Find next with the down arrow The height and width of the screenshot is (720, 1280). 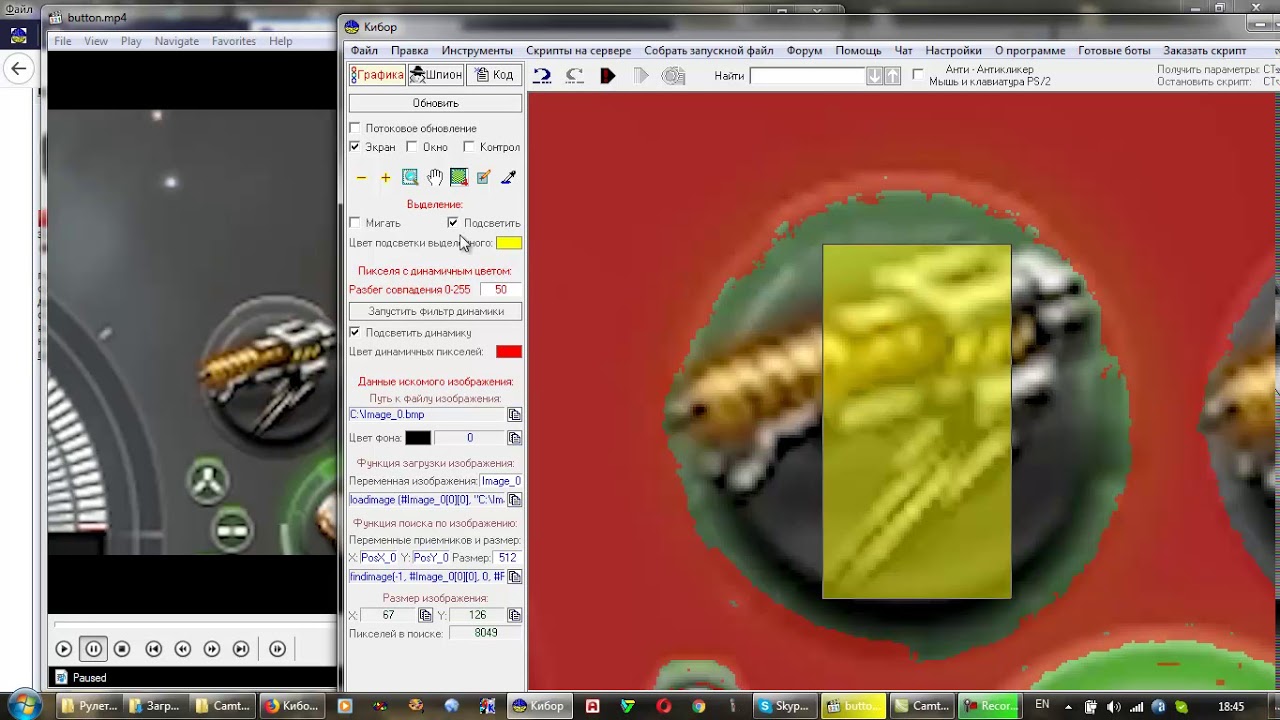[x=874, y=76]
